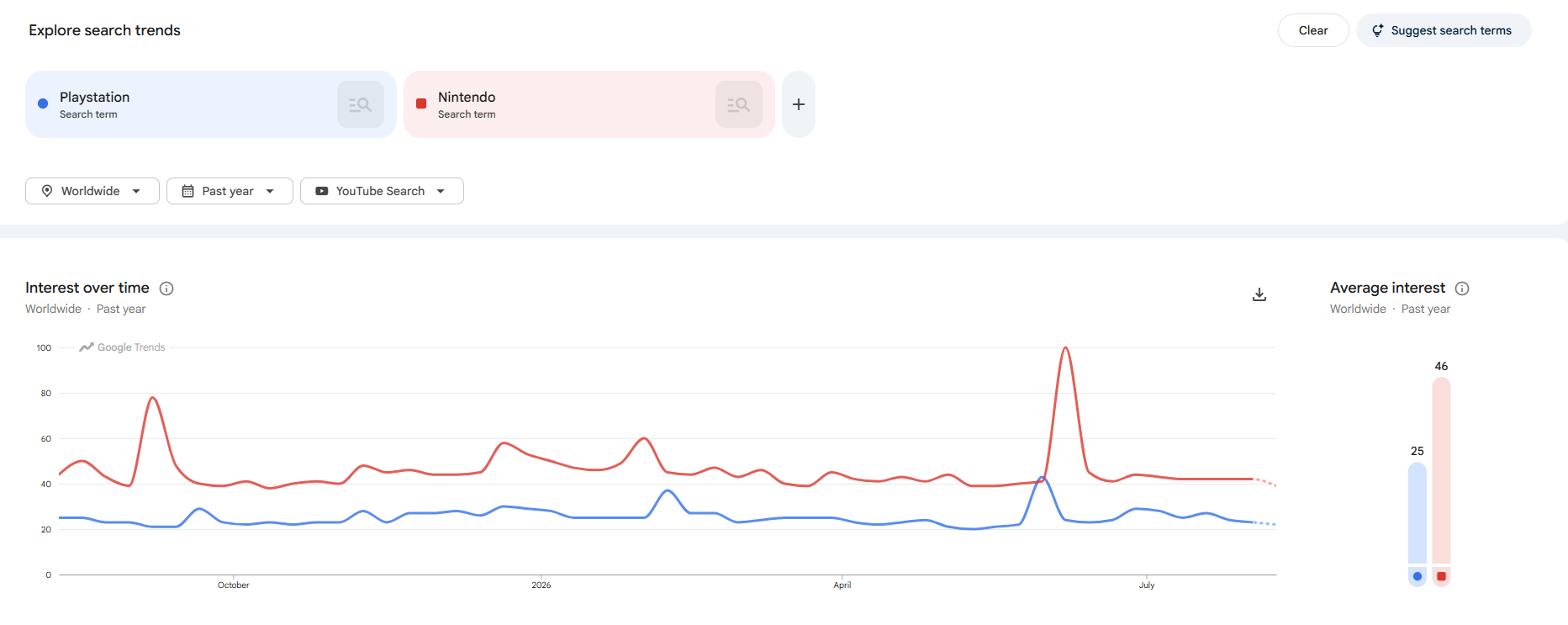This screenshot has width=1568, height=625.
Task: Open search details icon for Playstation term
Action: point(361,104)
